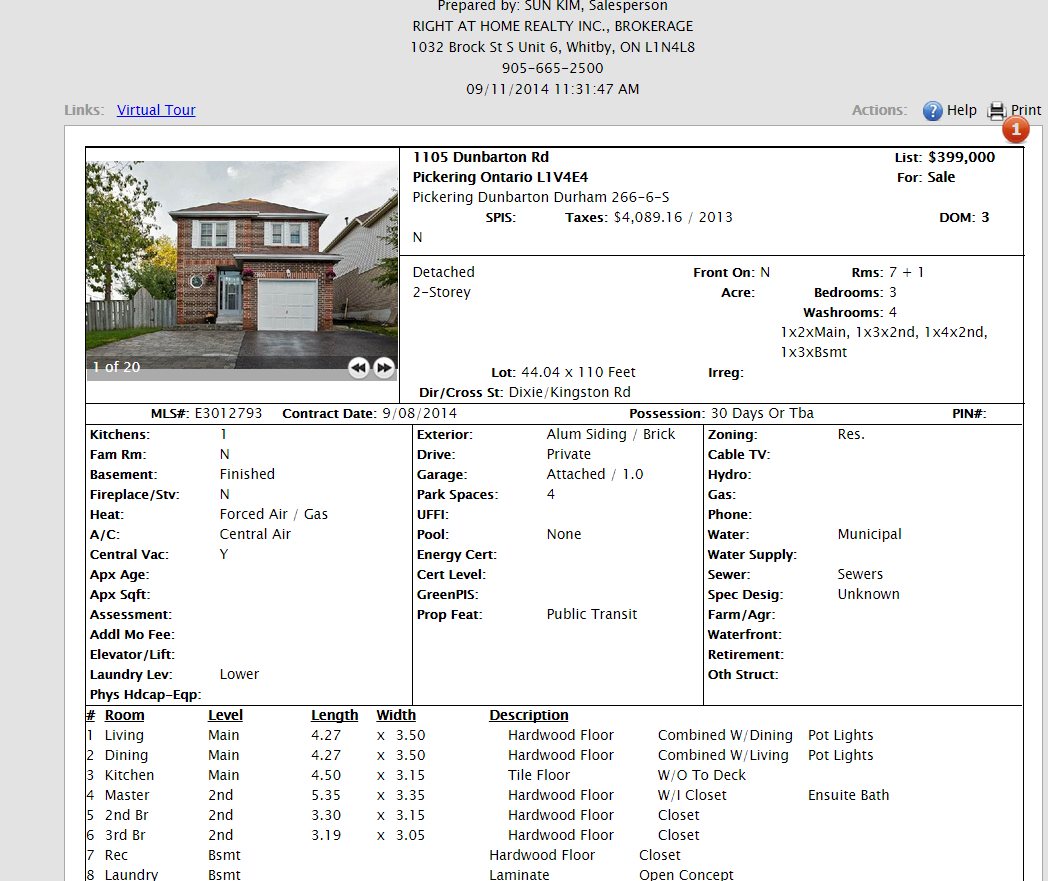Click the Level column header
Viewport: 1048px width, 881px height.
pyautogui.click(x=225, y=715)
